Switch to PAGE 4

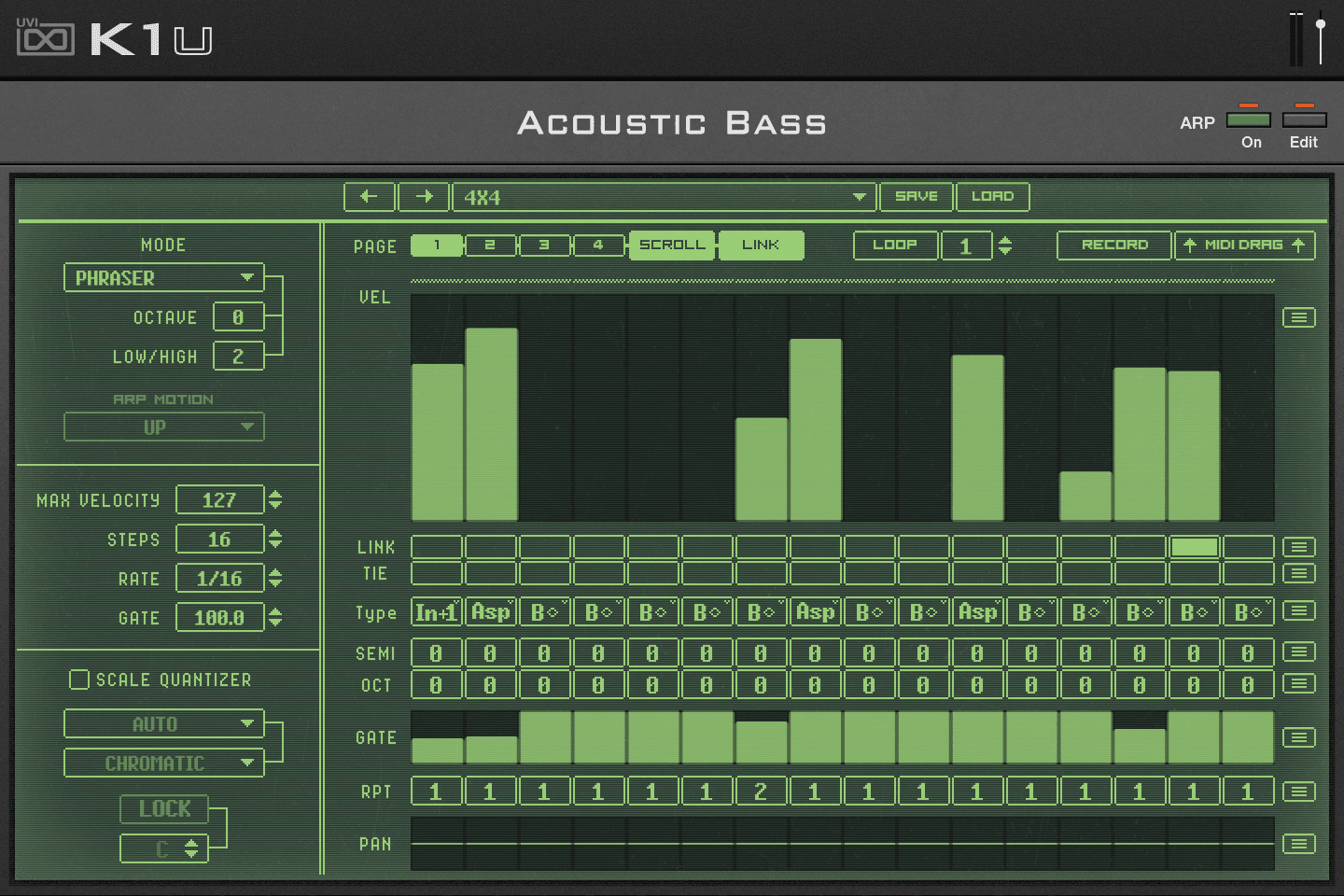point(598,245)
